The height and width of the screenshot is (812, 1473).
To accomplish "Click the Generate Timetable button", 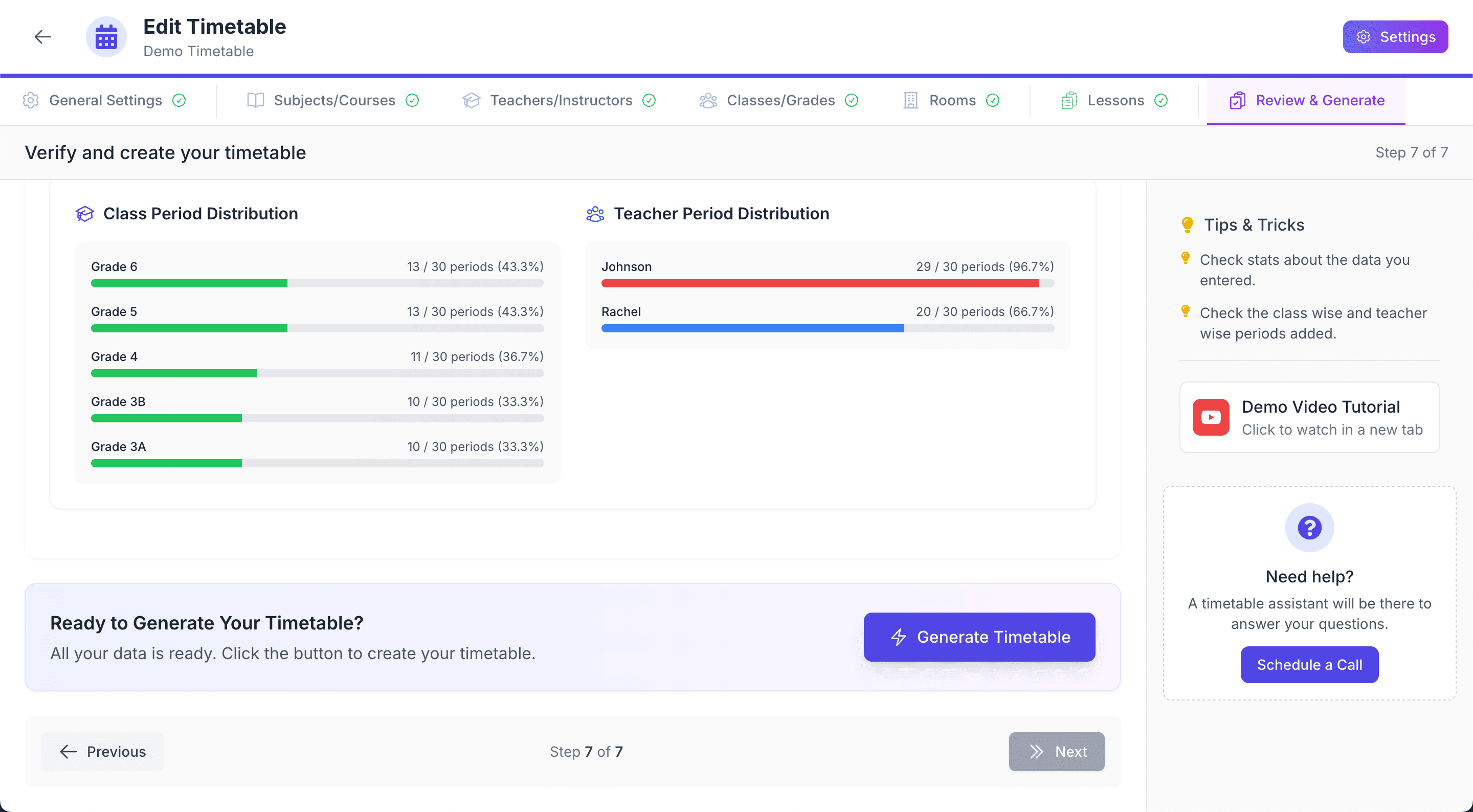I will pos(979,637).
